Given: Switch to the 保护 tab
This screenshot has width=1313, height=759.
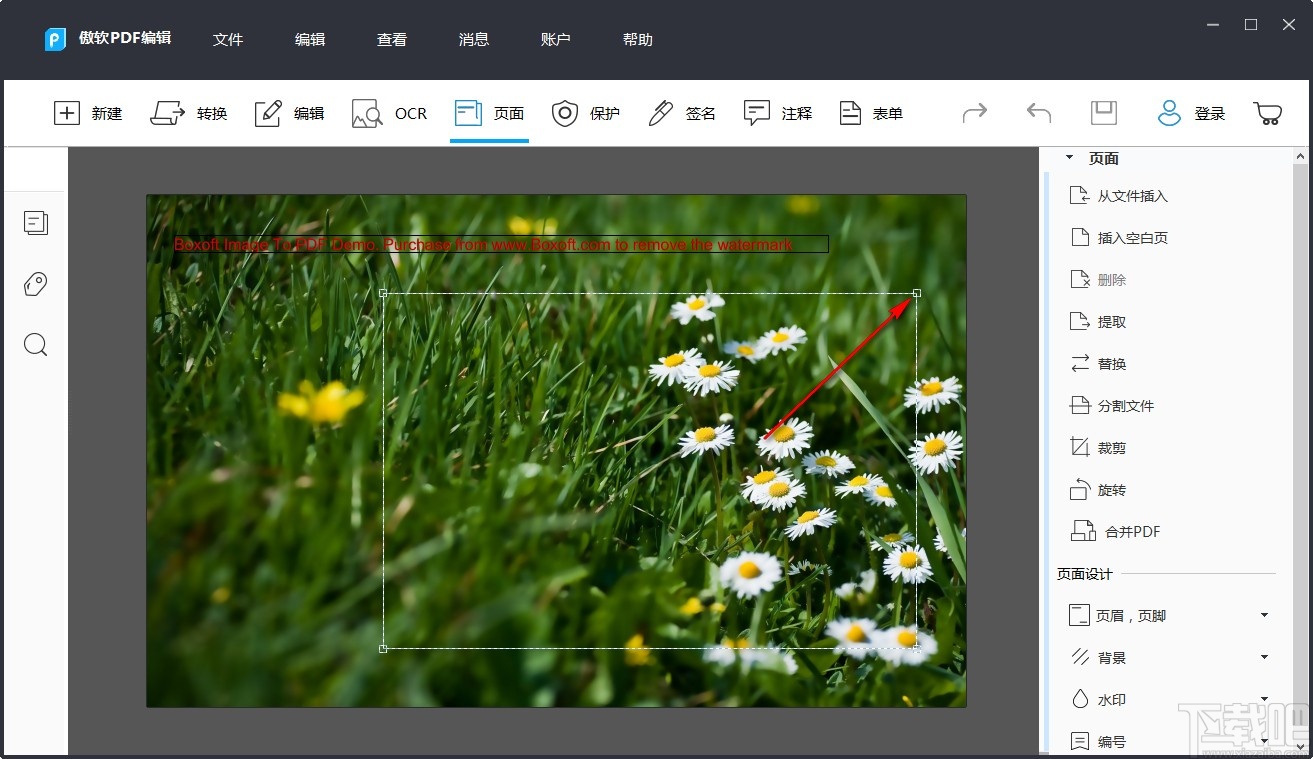Looking at the screenshot, I should [586, 113].
